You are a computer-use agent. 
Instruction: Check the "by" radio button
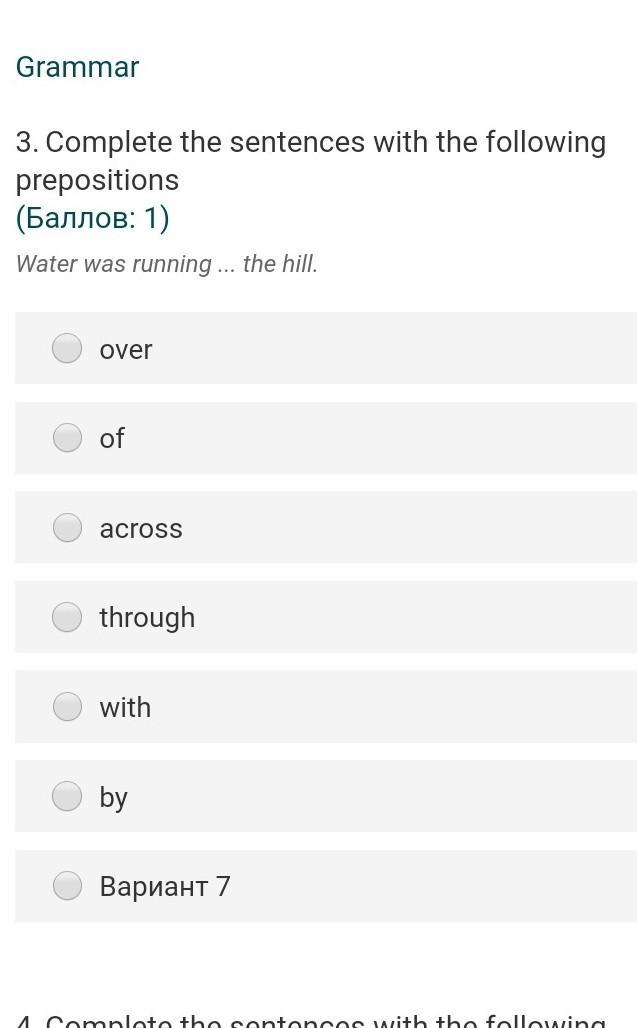67,797
